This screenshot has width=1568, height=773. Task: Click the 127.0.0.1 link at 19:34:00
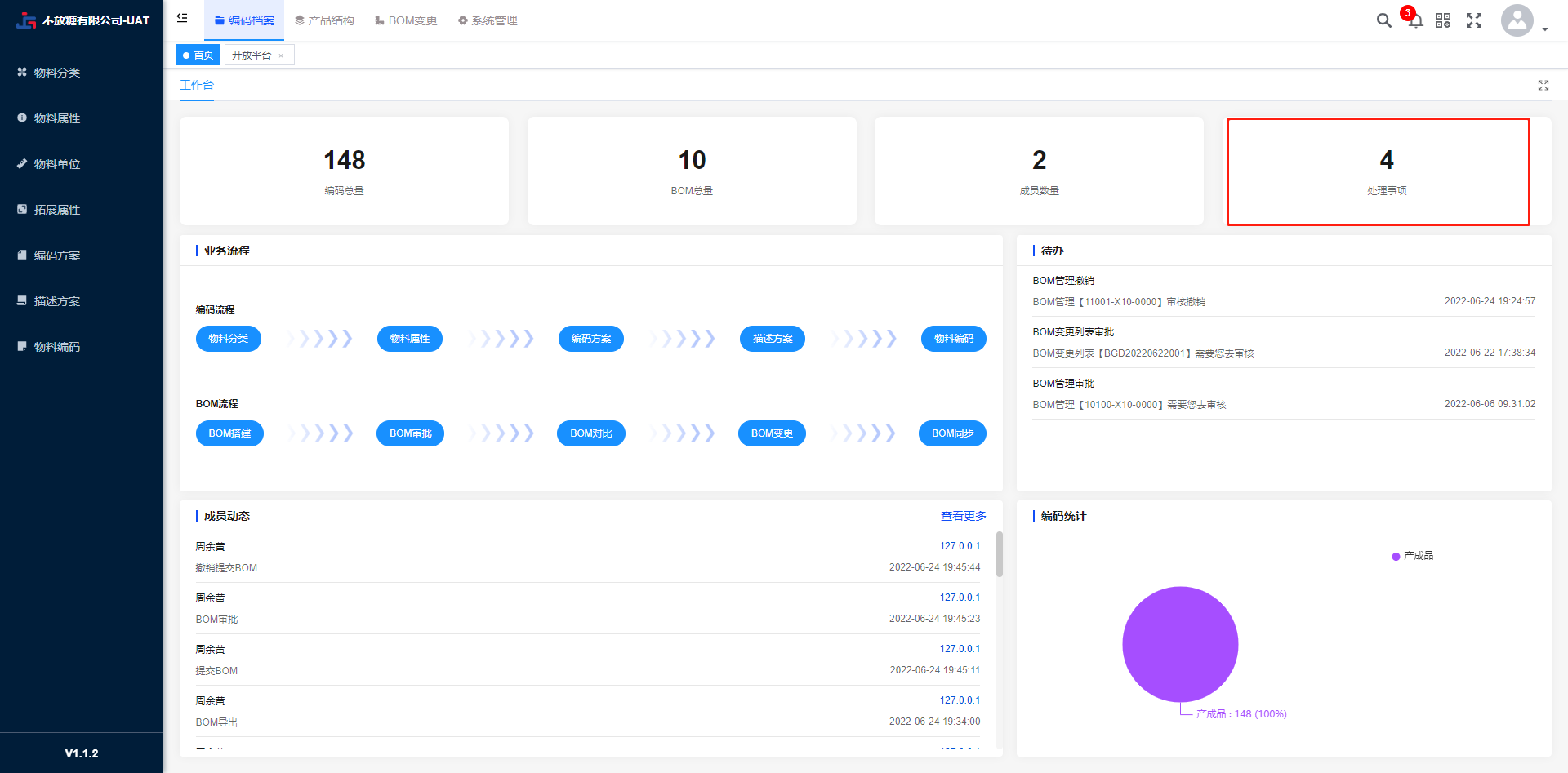pos(960,700)
